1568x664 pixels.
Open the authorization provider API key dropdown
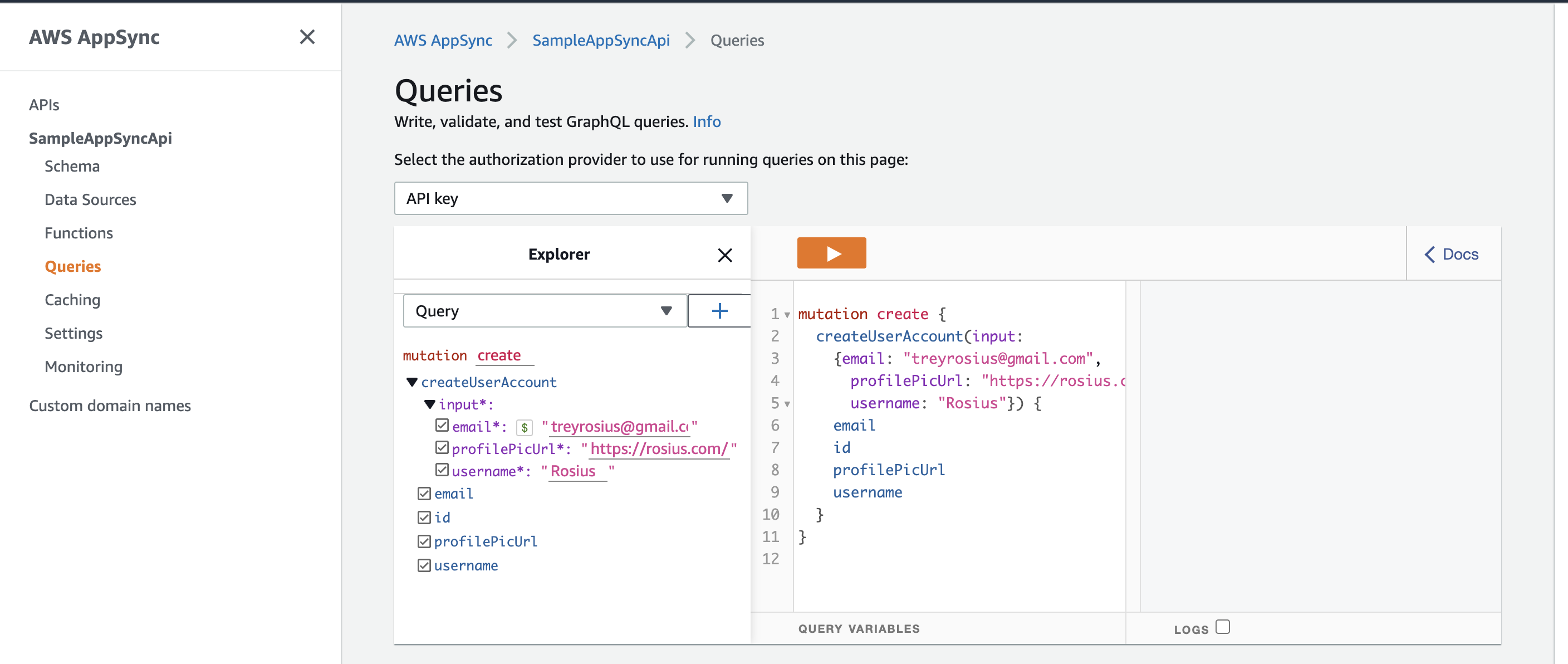[570, 198]
